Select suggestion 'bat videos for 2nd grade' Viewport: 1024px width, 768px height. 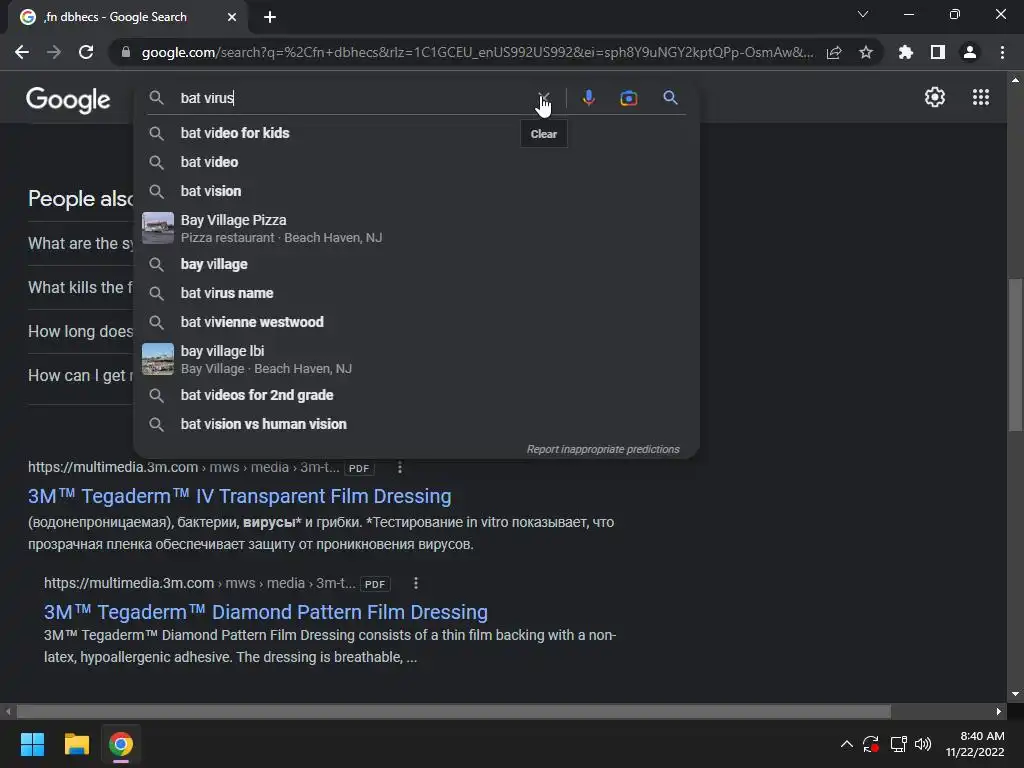416,395
